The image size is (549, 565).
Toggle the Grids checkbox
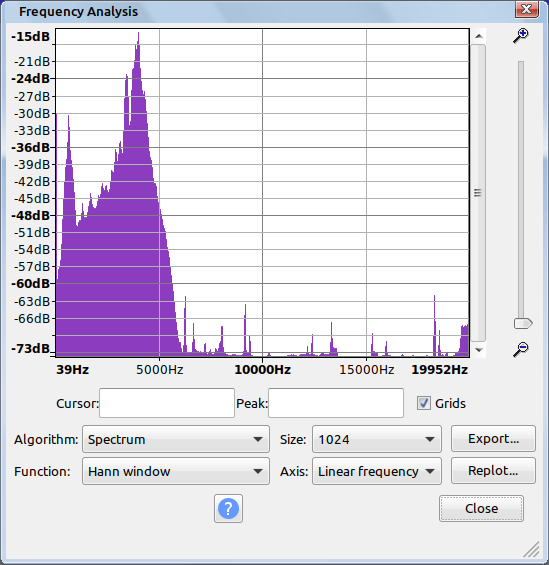(424, 403)
